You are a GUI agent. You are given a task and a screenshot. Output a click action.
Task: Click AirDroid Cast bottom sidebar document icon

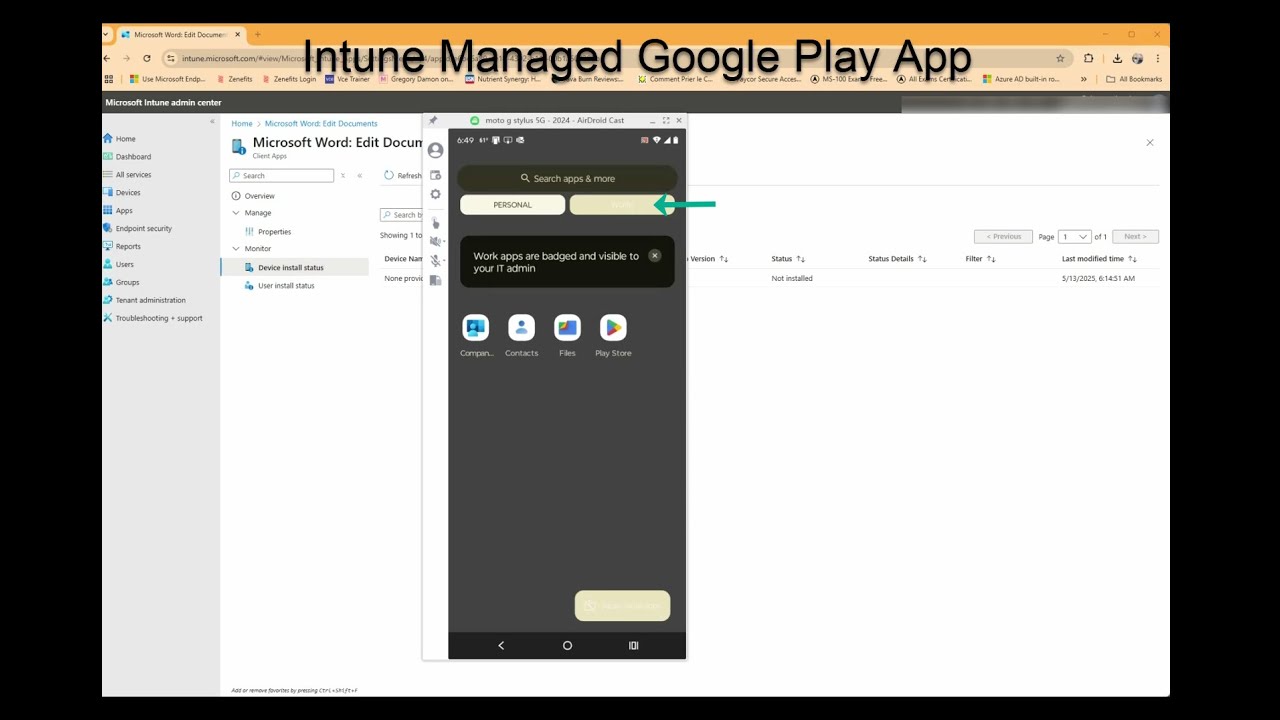pos(435,281)
